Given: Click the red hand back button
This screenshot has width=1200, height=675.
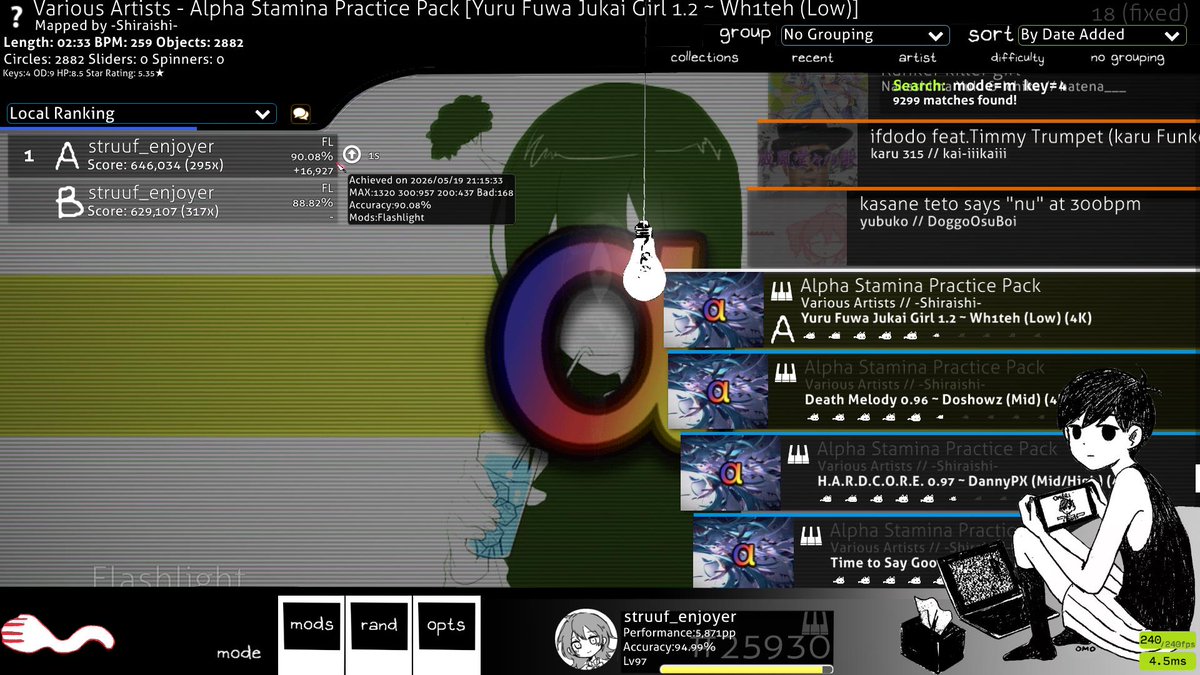Looking at the screenshot, I should (x=58, y=636).
